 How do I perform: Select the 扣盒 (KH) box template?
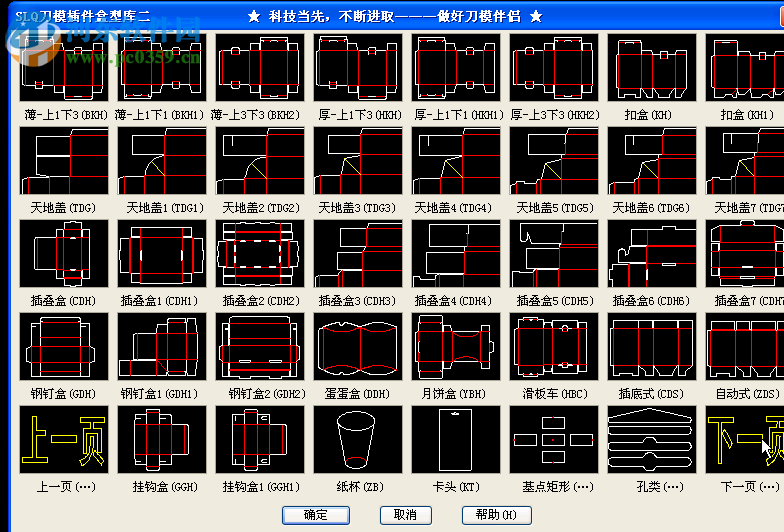pyautogui.click(x=652, y=68)
